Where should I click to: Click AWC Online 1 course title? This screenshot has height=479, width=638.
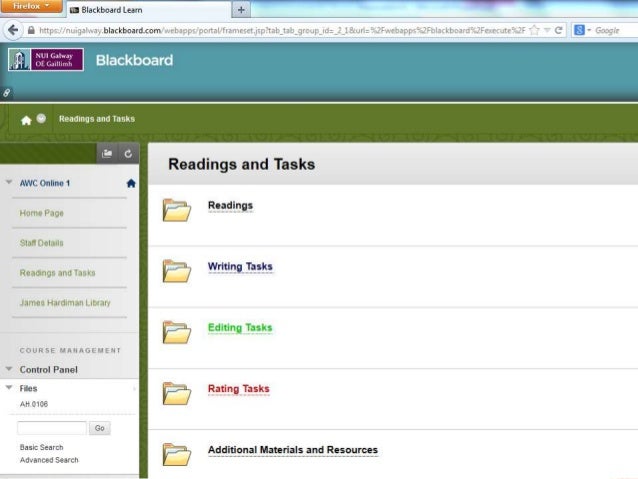coord(45,183)
